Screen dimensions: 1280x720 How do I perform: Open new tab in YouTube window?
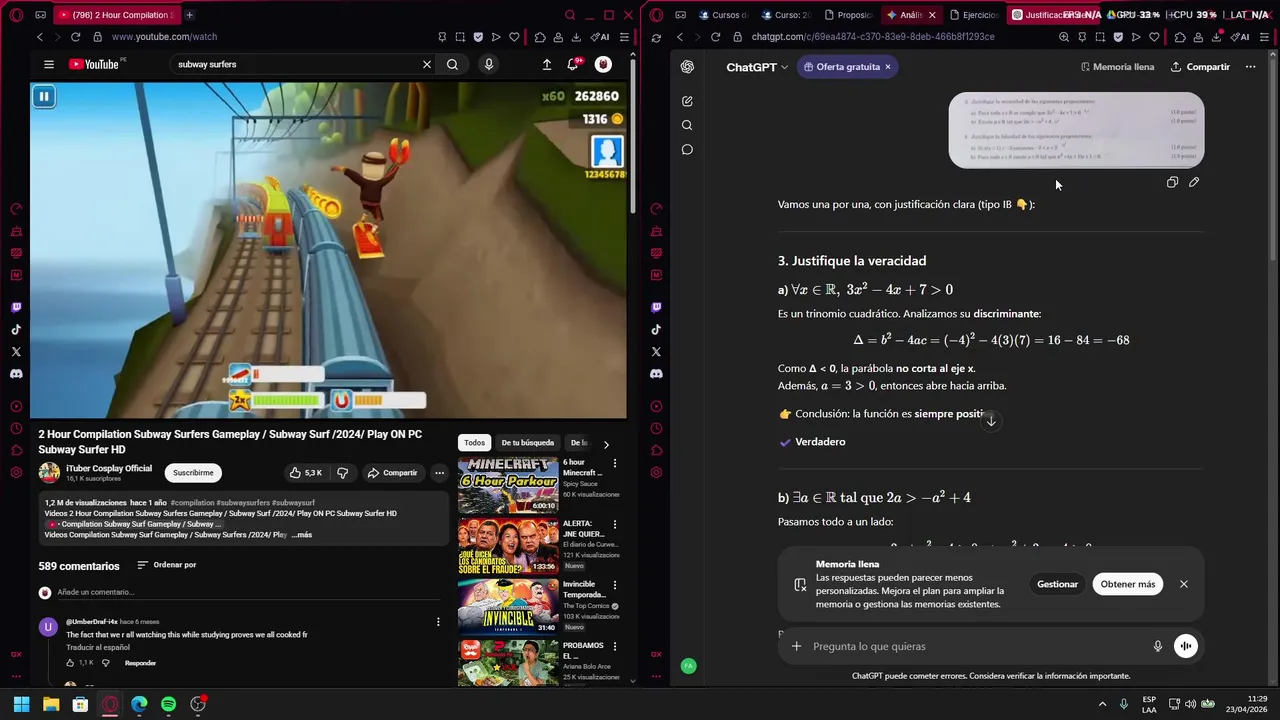[189, 15]
